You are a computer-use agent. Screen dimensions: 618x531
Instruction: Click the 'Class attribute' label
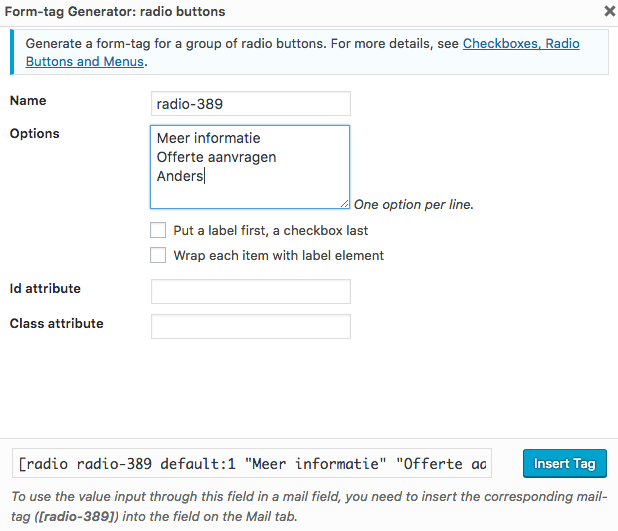(56, 324)
